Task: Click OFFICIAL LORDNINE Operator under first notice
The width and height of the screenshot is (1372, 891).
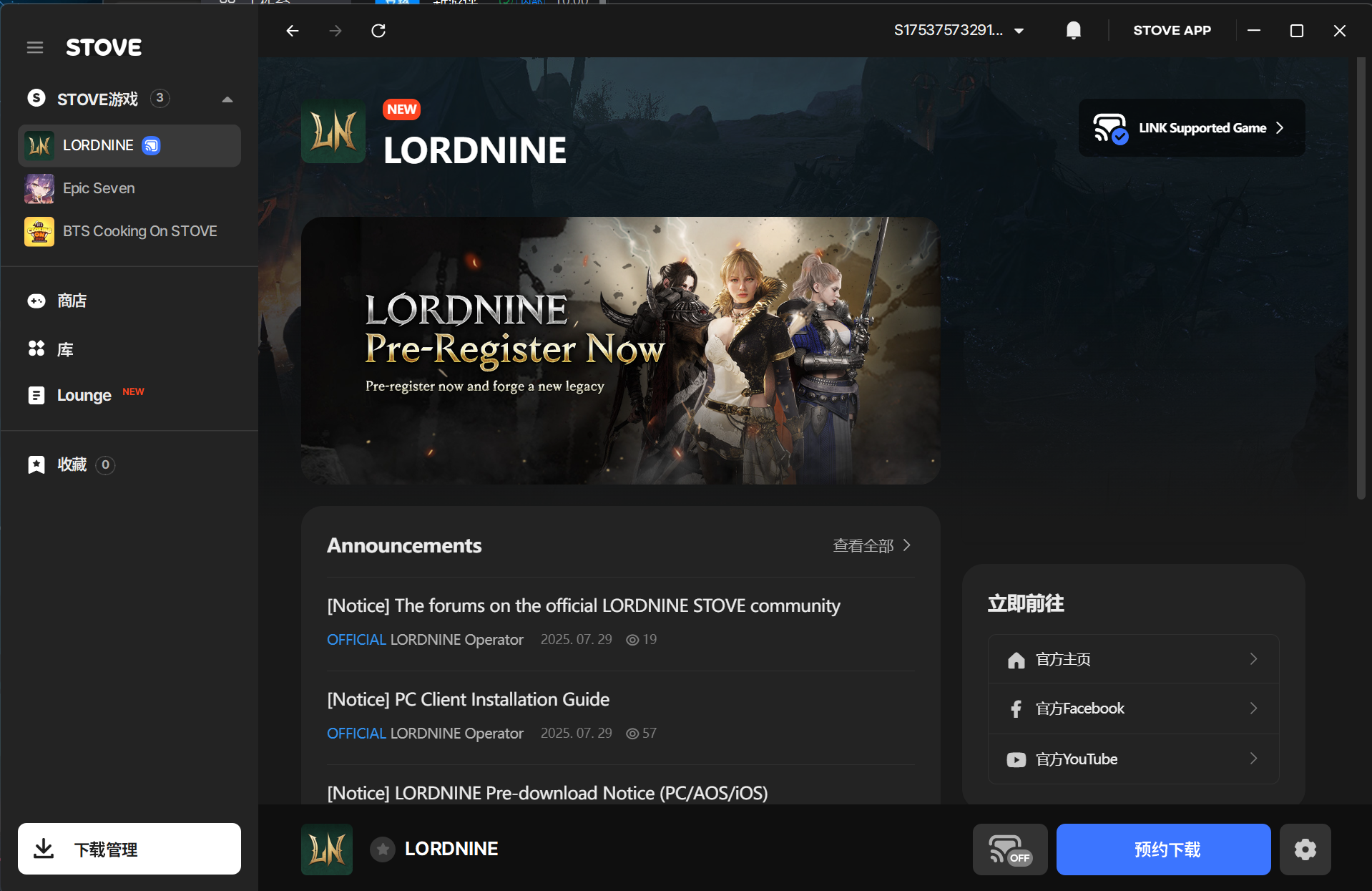Action: pyautogui.click(x=425, y=640)
